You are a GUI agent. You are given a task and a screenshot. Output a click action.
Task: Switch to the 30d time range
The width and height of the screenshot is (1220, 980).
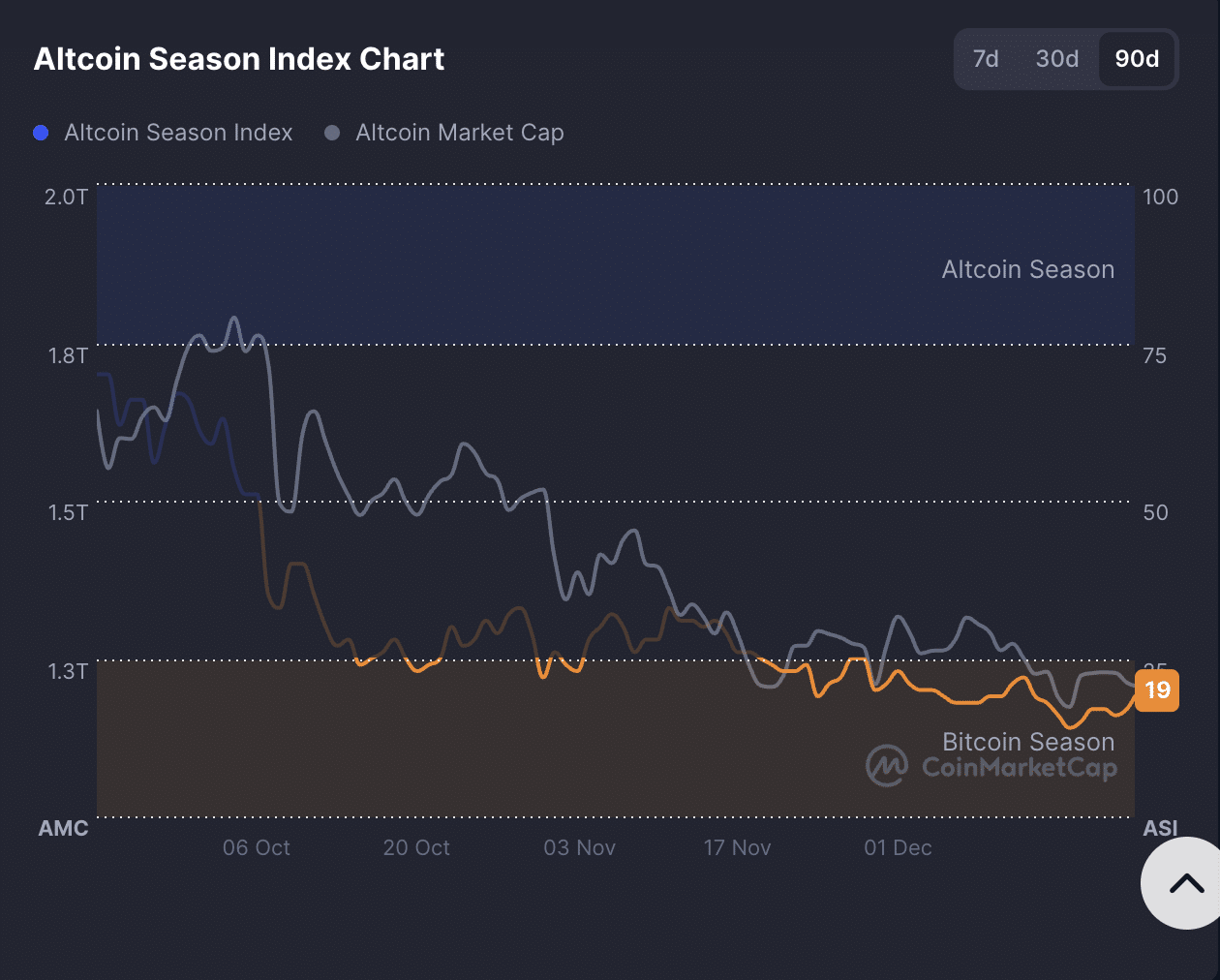1055,59
